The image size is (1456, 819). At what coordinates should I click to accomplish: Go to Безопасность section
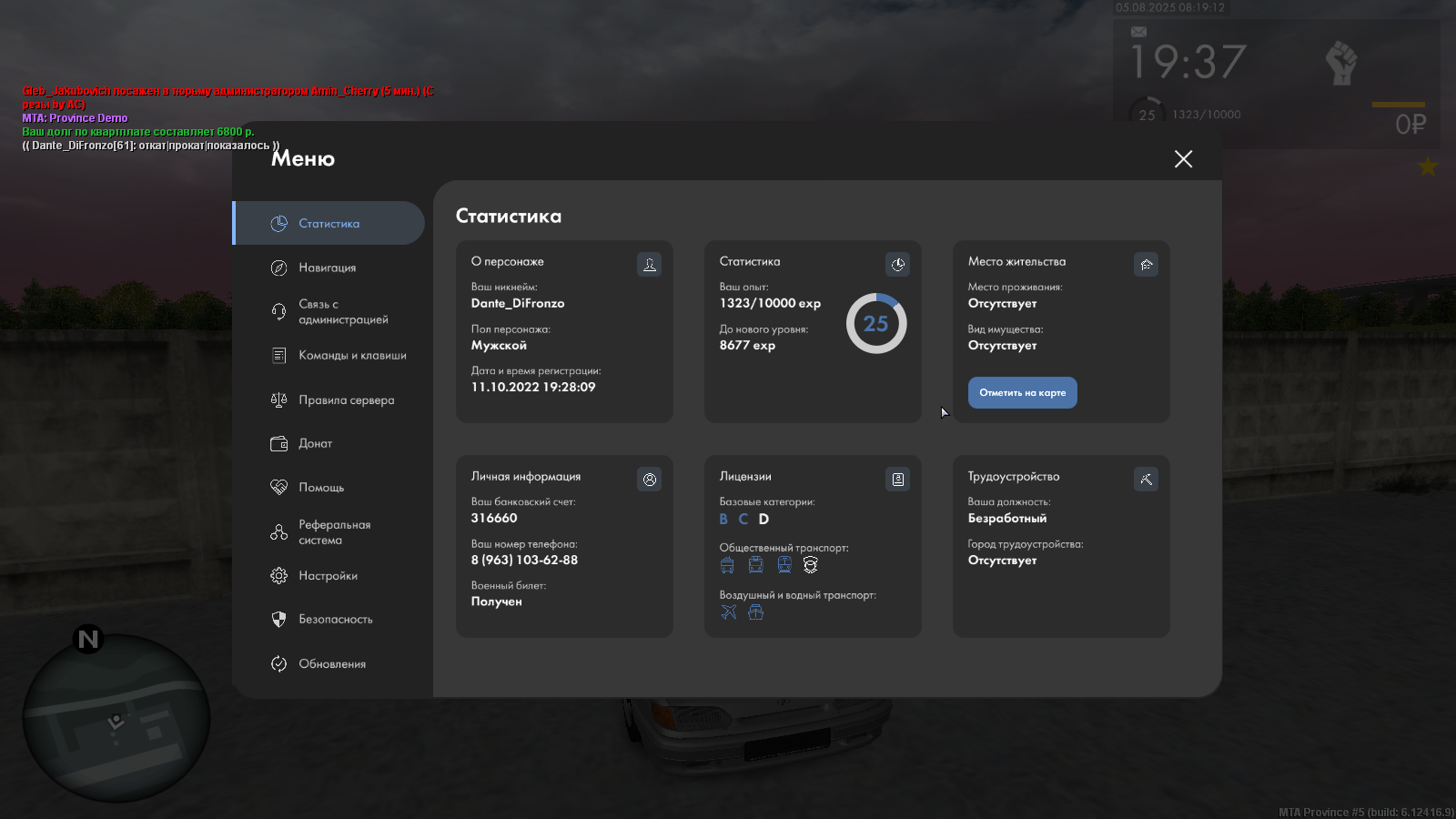(x=335, y=620)
